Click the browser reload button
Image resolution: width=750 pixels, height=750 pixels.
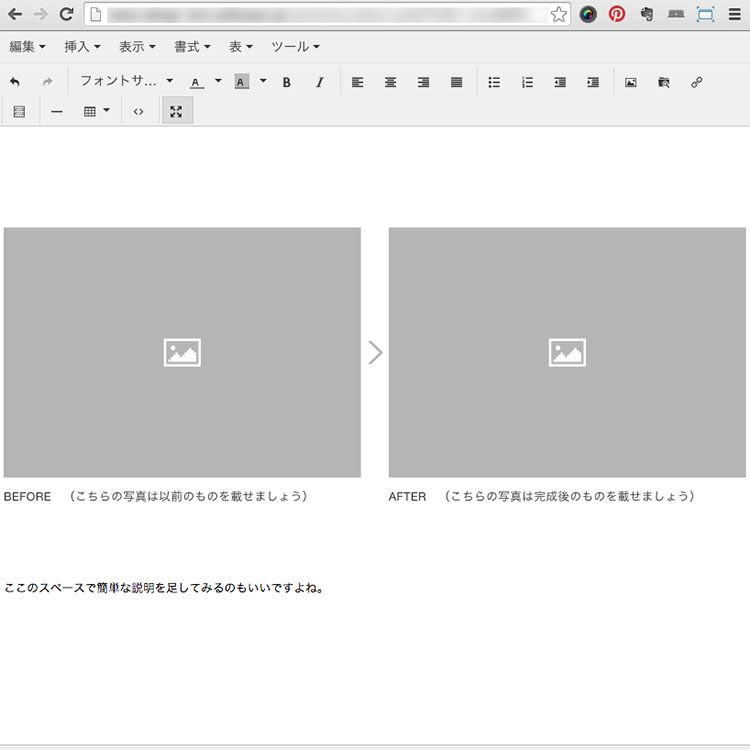(x=67, y=14)
